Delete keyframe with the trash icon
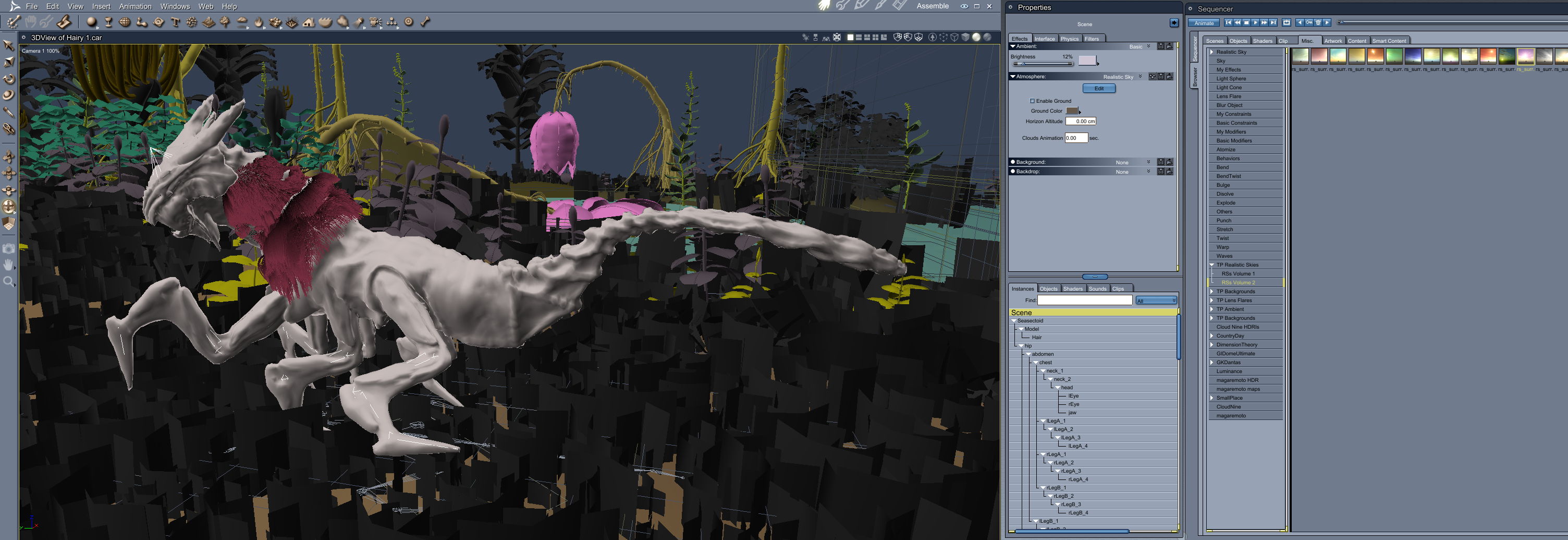Image resolution: width=1568 pixels, height=540 pixels. [x=1318, y=22]
